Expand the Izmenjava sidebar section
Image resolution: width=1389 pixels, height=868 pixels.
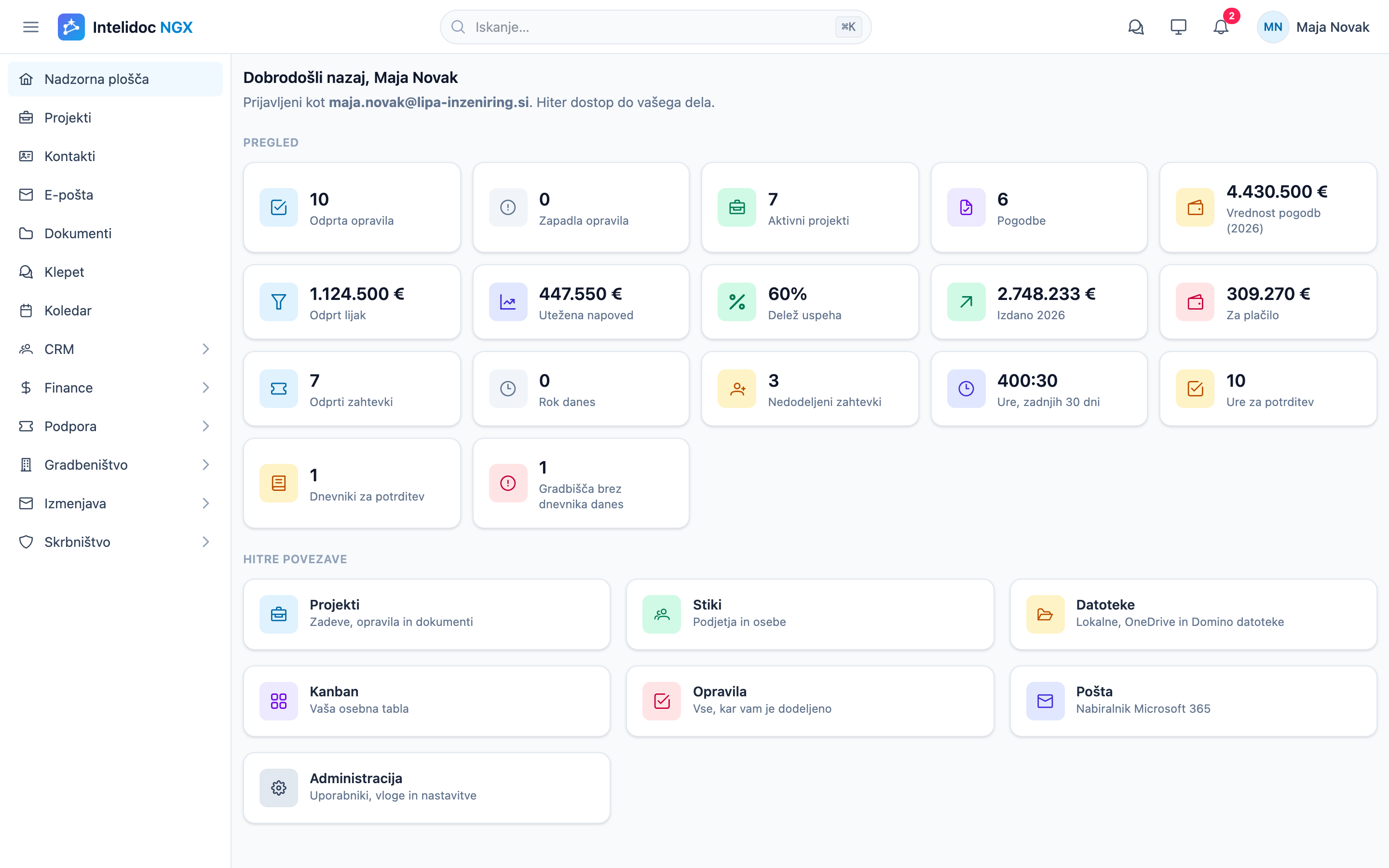pos(115,503)
